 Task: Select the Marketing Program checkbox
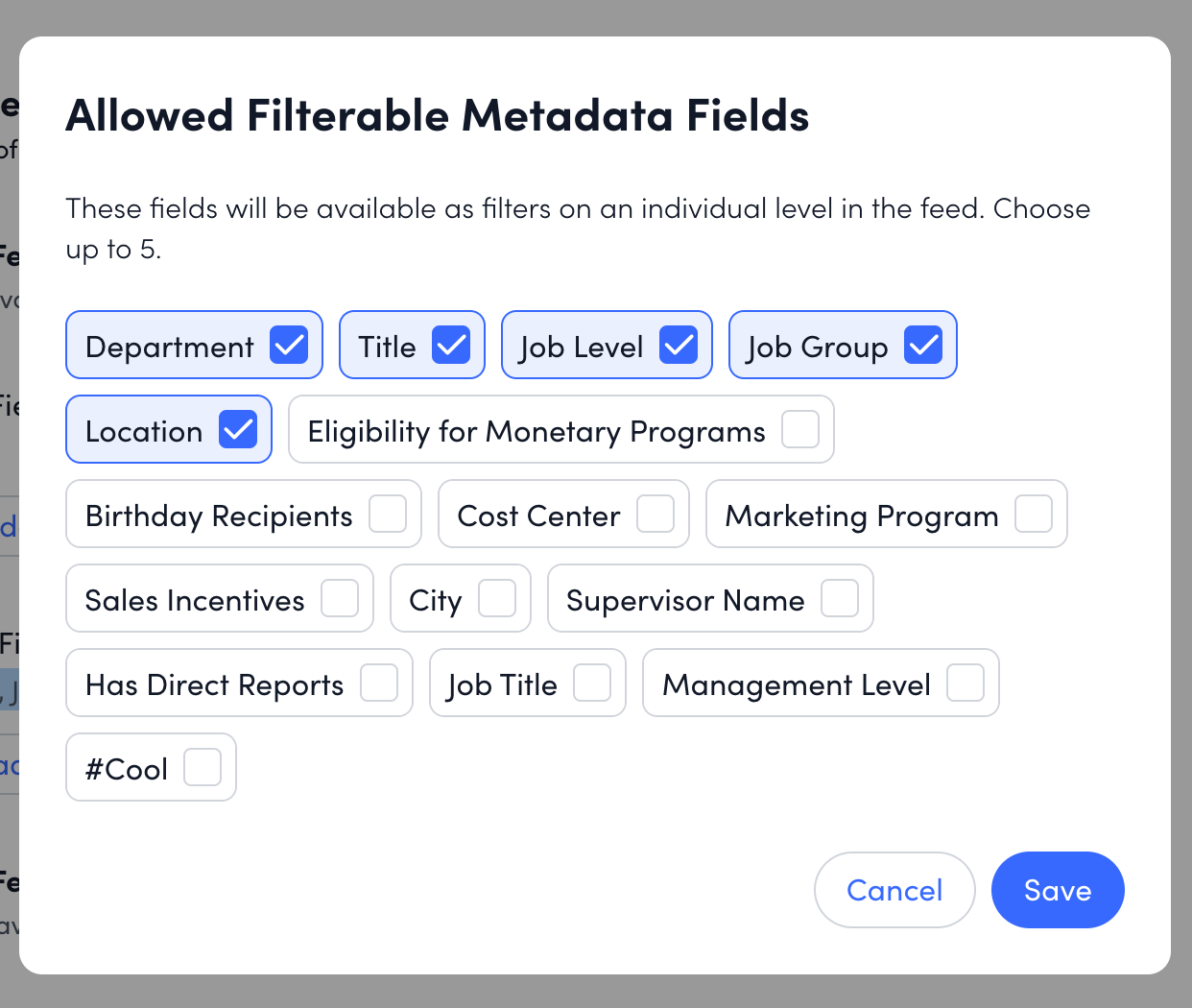coord(1034,514)
